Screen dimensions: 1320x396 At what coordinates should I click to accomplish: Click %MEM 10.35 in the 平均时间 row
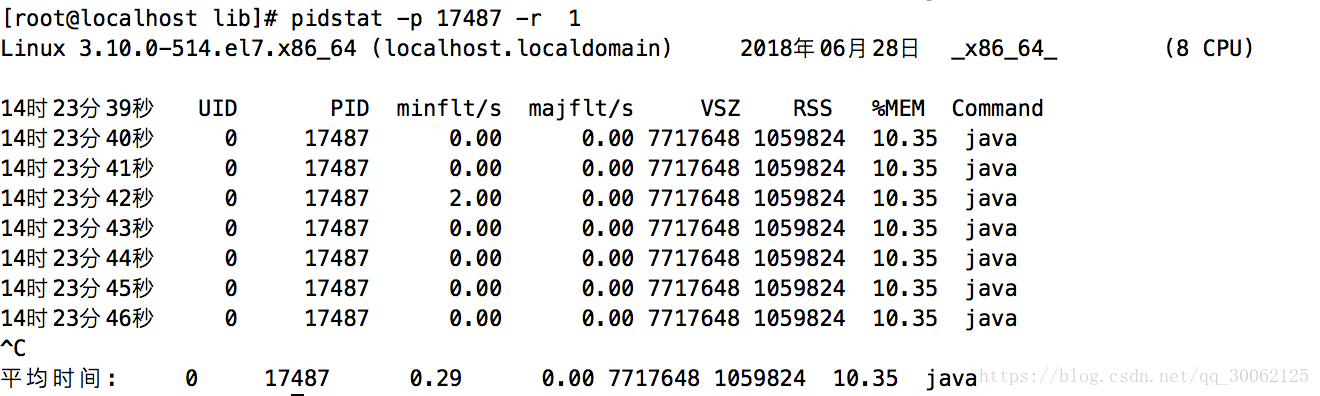[x=865, y=378]
